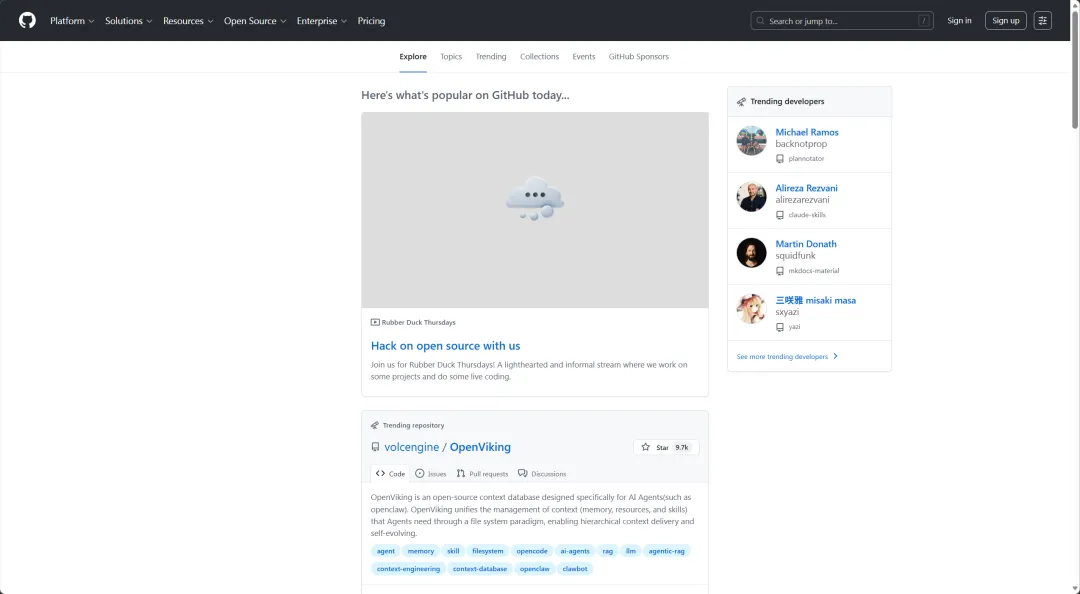1080x594 pixels.
Task: Switch to the Topics tab
Action: coord(451,57)
